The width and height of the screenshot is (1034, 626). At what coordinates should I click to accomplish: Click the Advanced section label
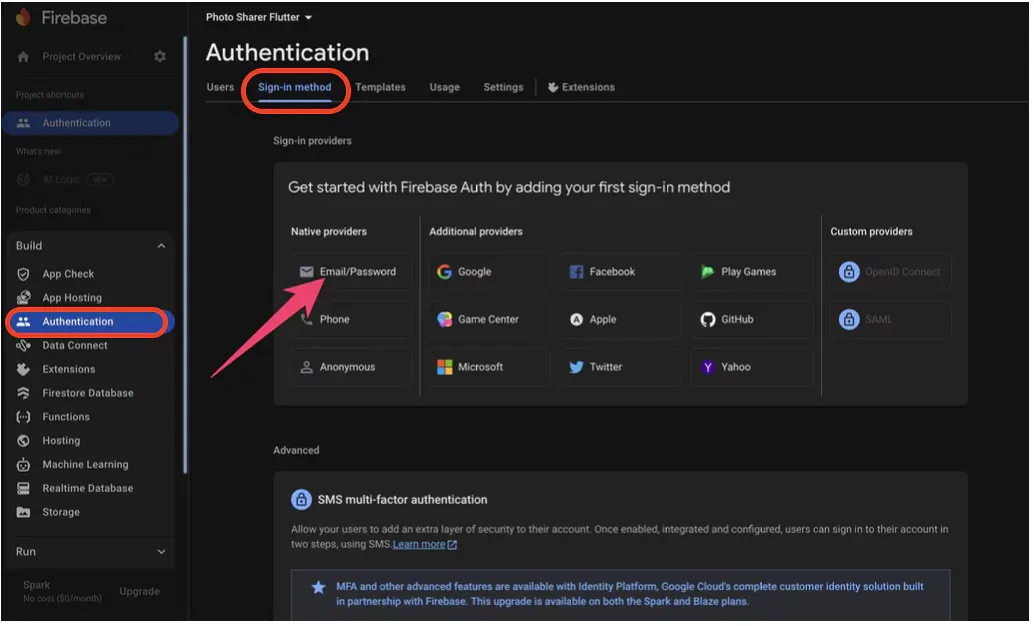click(x=296, y=450)
